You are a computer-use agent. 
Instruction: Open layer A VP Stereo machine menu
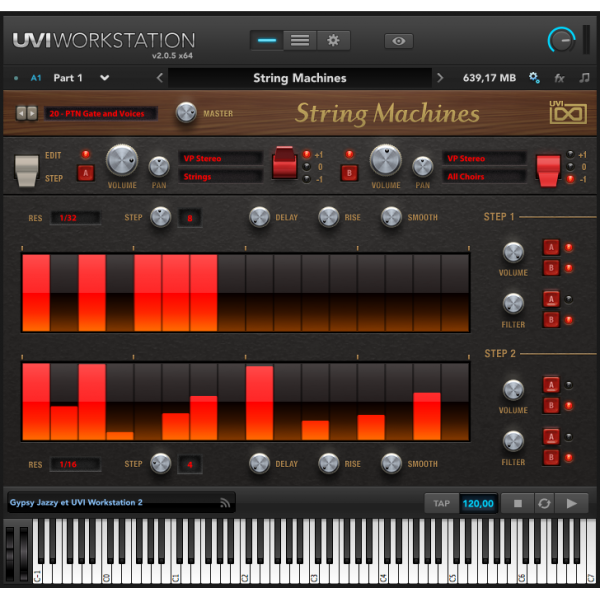pyautogui.click(x=220, y=158)
